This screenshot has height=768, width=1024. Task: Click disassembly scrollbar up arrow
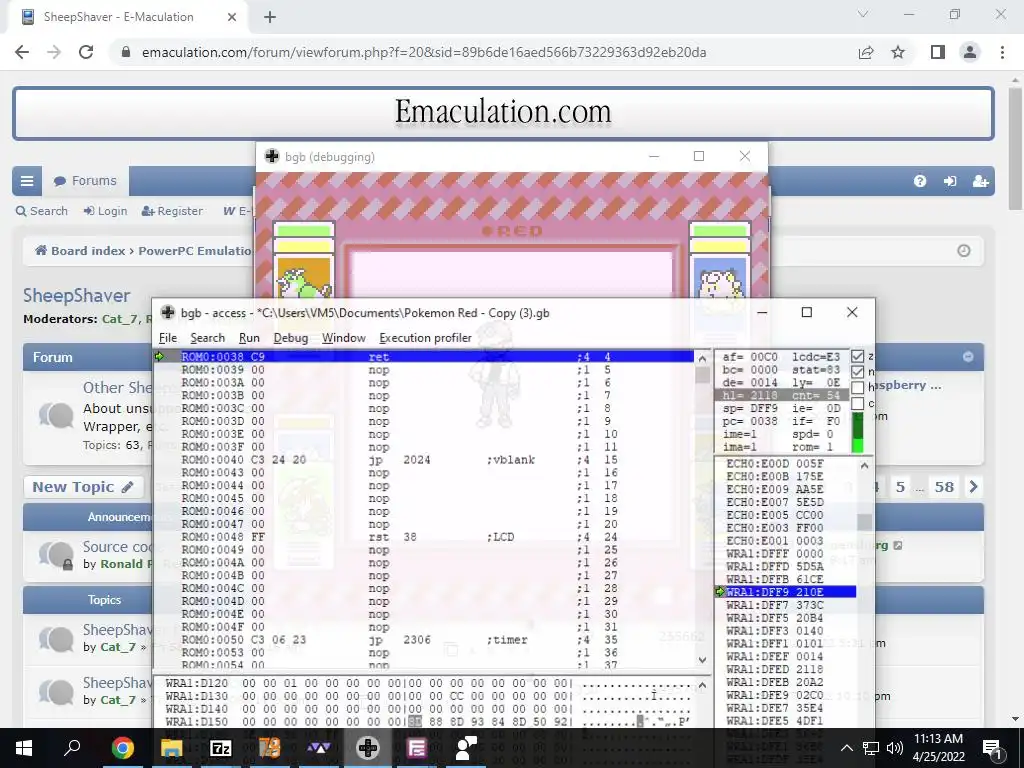(703, 358)
